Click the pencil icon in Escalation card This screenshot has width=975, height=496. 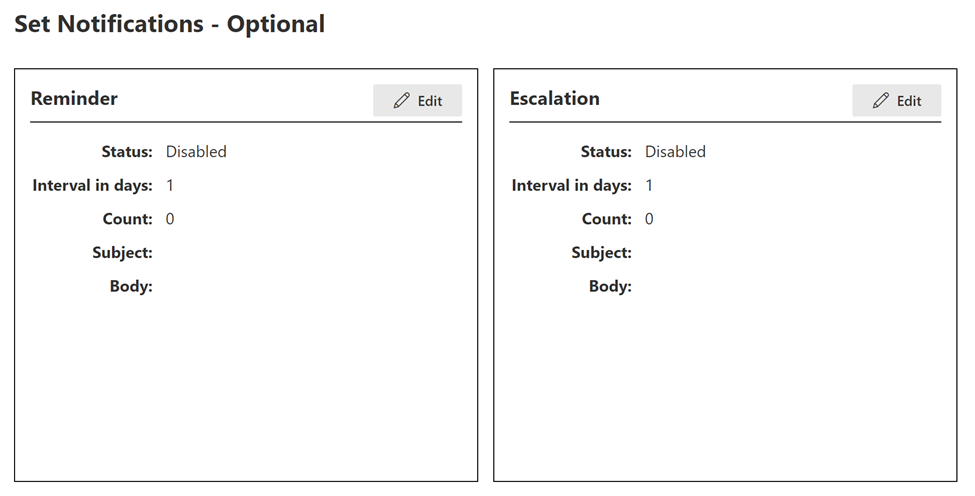click(880, 101)
